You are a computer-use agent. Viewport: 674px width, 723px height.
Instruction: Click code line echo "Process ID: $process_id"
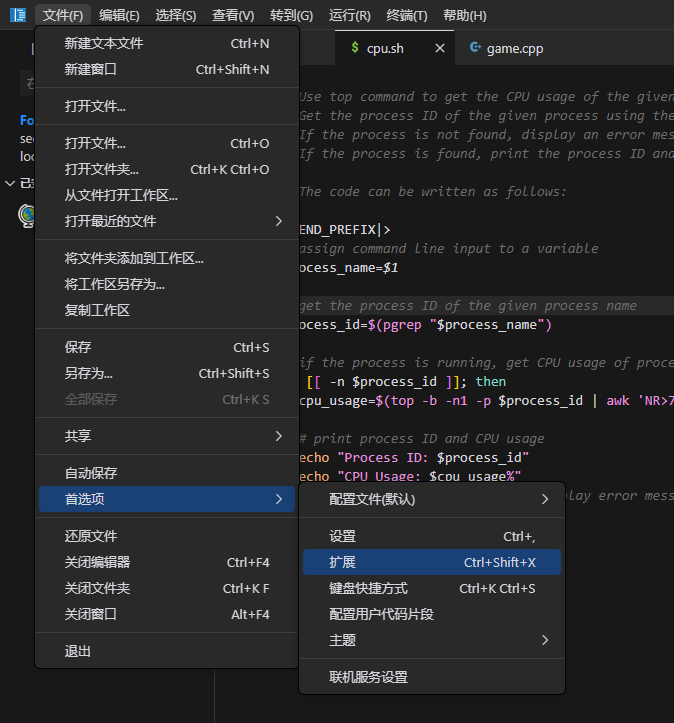pyautogui.click(x=414, y=457)
